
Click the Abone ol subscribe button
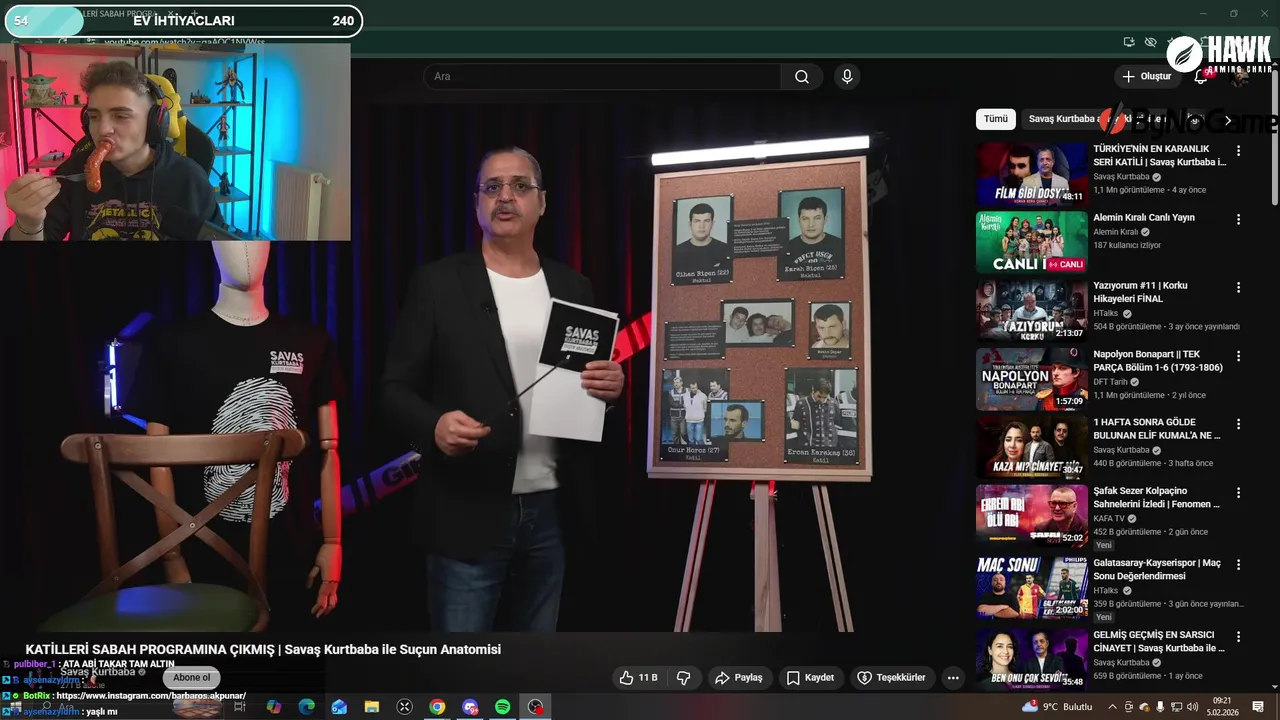click(192, 678)
